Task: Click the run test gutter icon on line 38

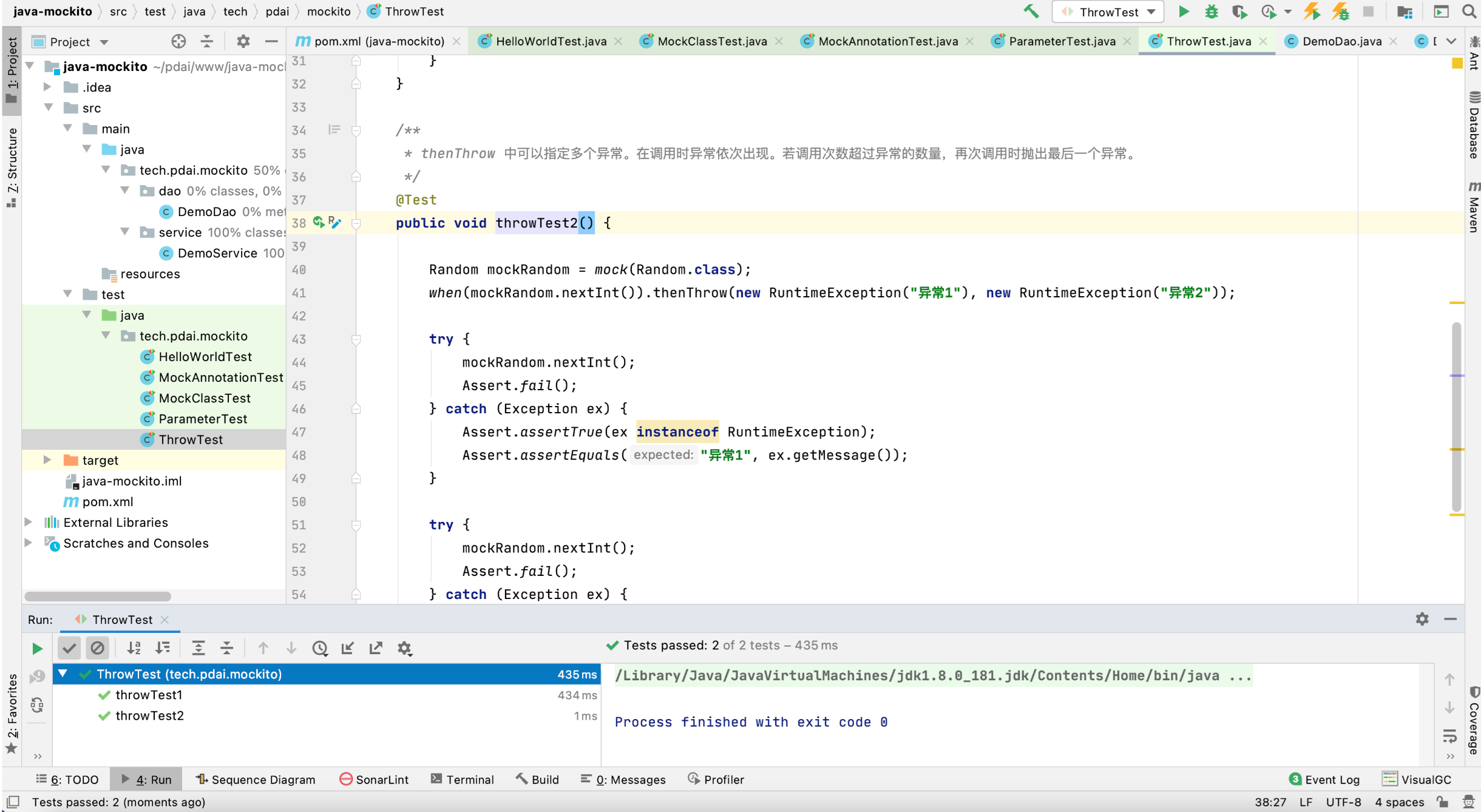Action: pos(319,222)
